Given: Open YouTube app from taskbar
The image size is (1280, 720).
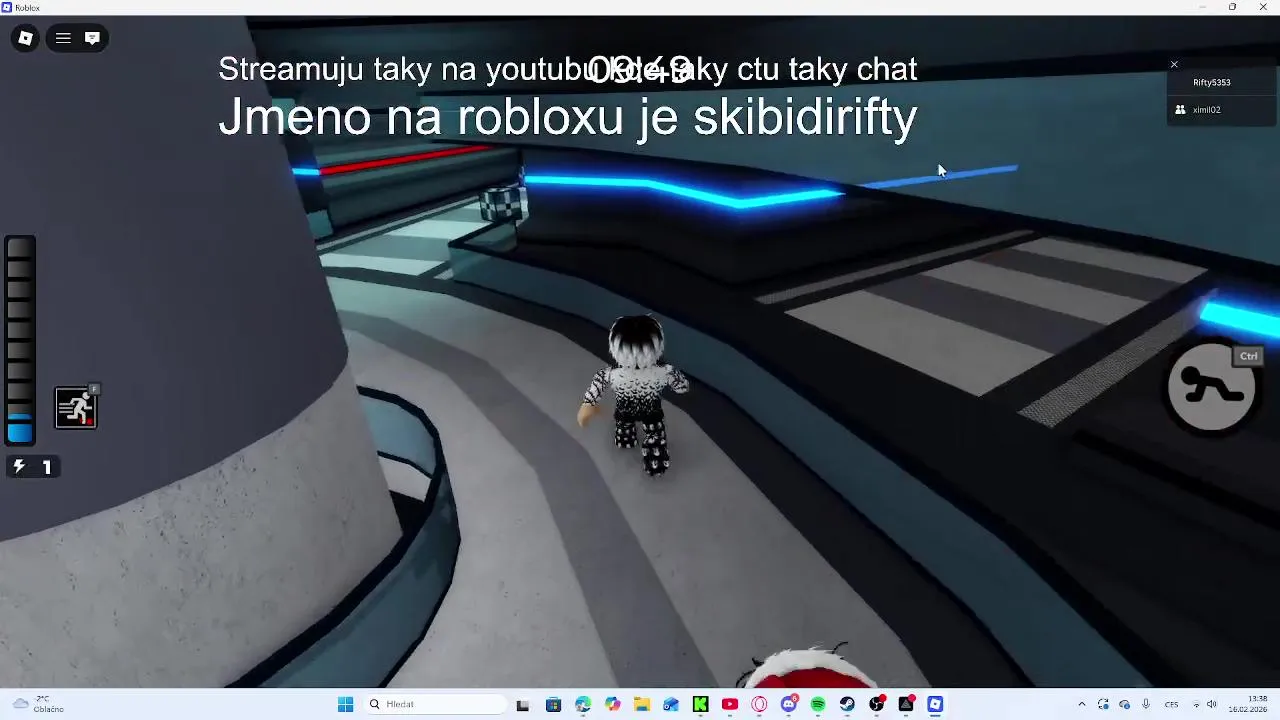Looking at the screenshot, I should tap(730, 705).
